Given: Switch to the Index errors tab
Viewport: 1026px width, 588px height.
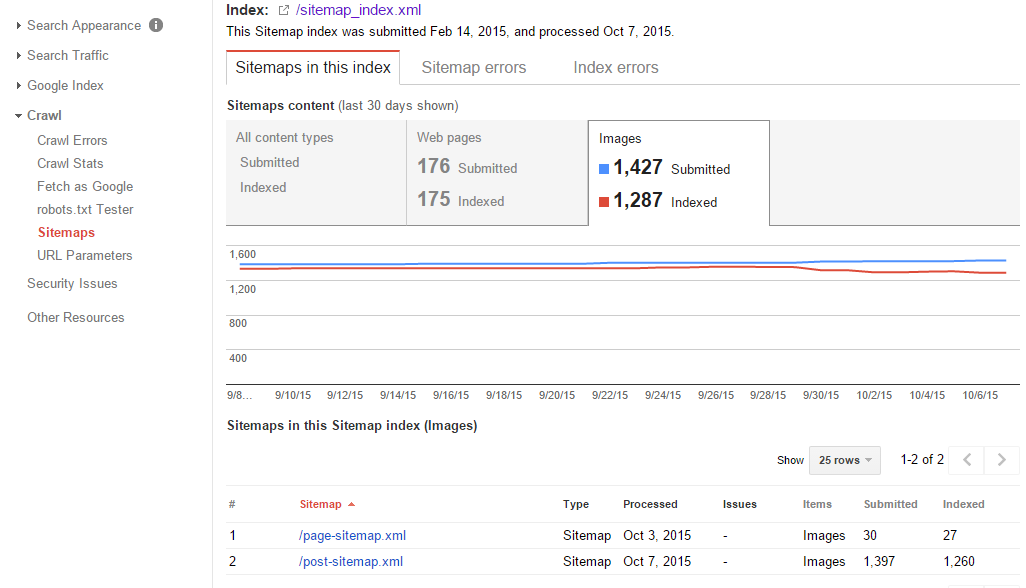Looking at the screenshot, I should [x=616, y=67].
